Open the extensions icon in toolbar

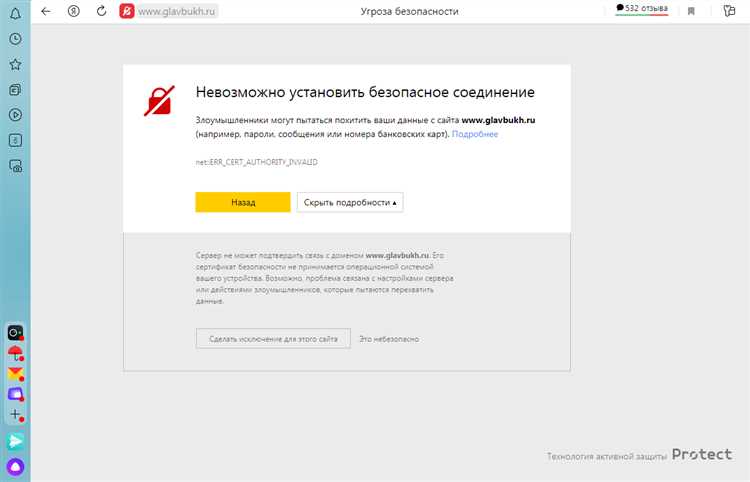pos(729,11)
